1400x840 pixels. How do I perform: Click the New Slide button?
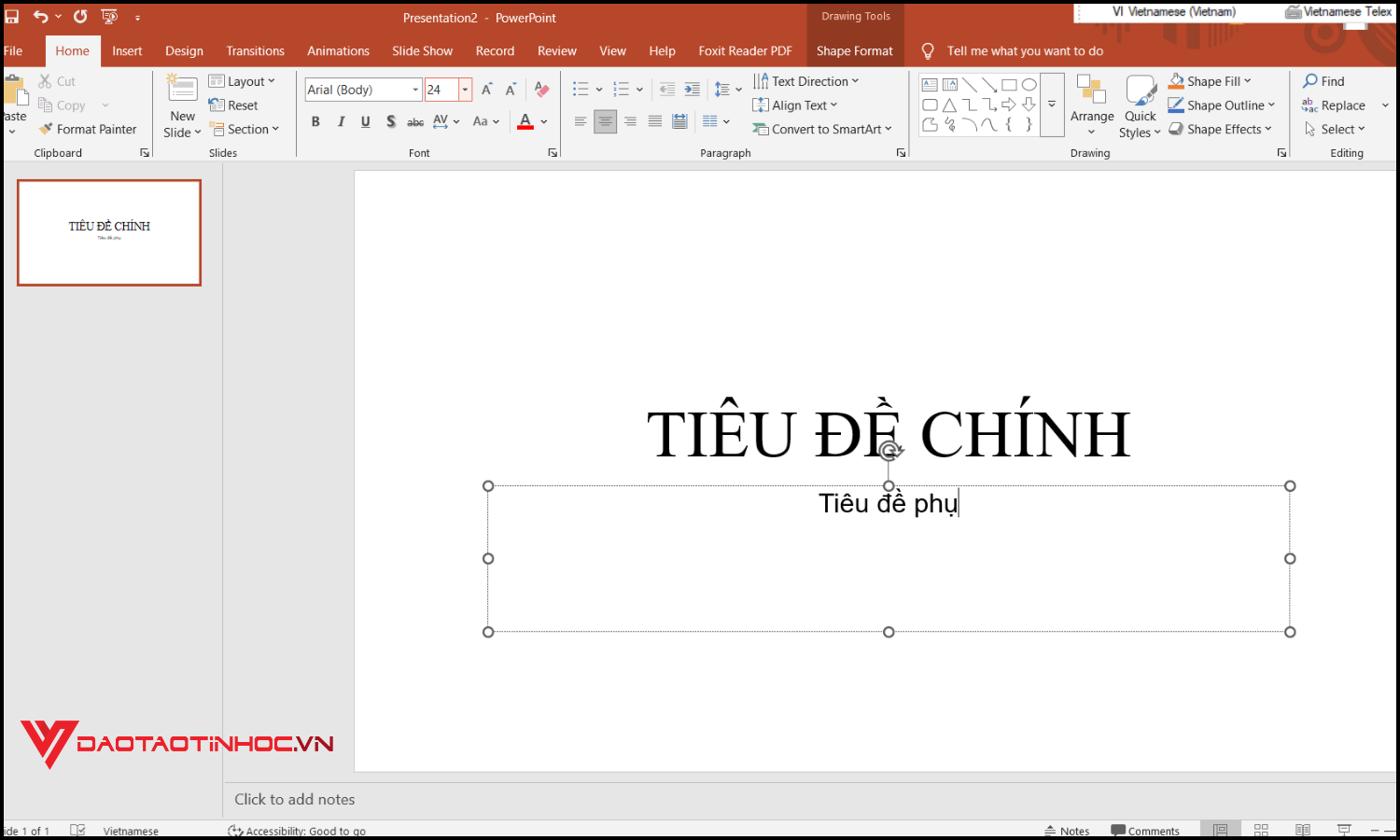coord(181,105)
